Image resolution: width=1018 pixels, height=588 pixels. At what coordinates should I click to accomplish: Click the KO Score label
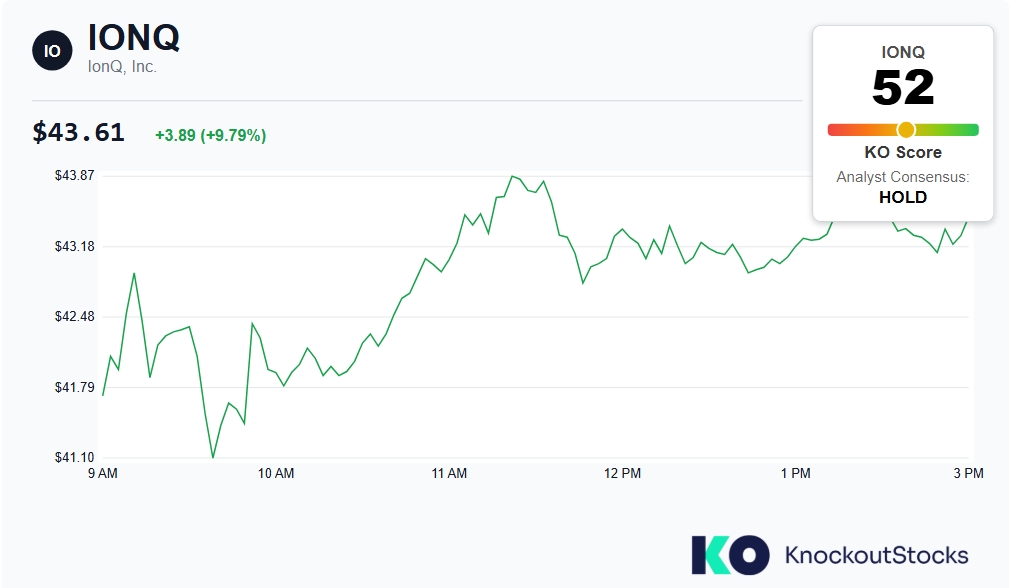pyautogui.click(x=902, y=152)
